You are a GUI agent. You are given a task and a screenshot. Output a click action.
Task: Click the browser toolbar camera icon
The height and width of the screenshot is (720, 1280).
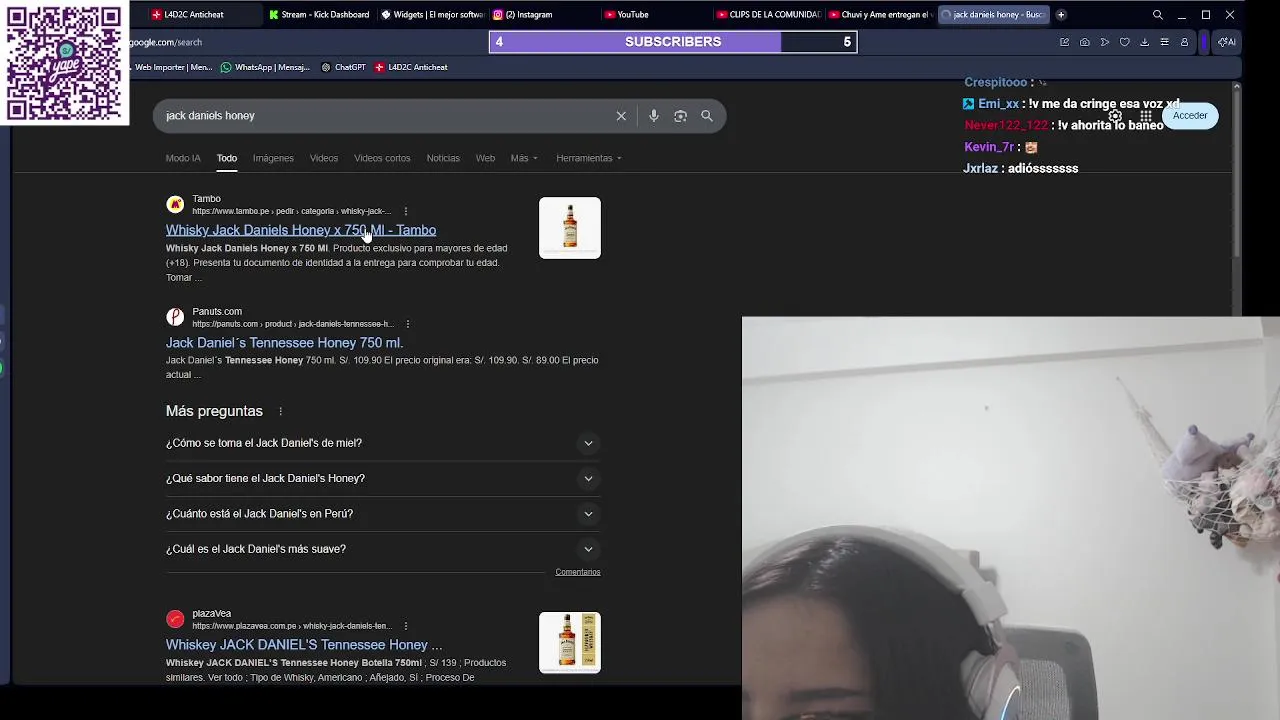pos(1084,42)
